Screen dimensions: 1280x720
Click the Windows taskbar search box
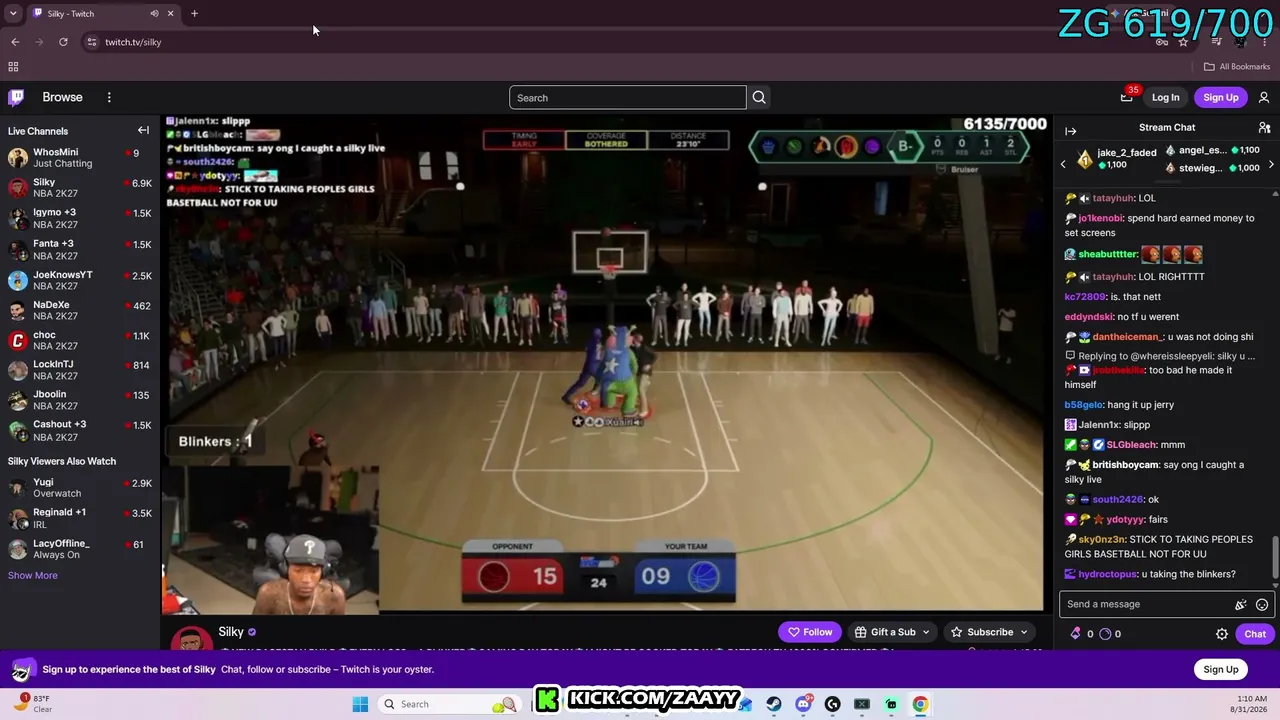450,704
